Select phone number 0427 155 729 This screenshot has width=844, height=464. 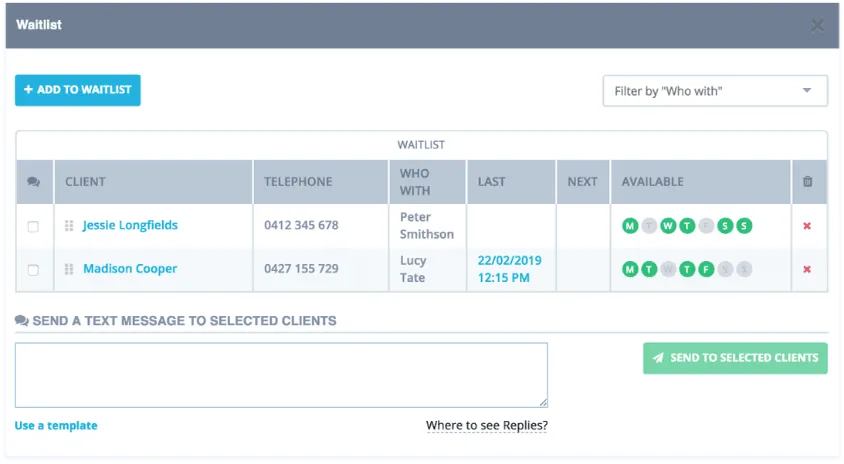[x=301, y=269]
